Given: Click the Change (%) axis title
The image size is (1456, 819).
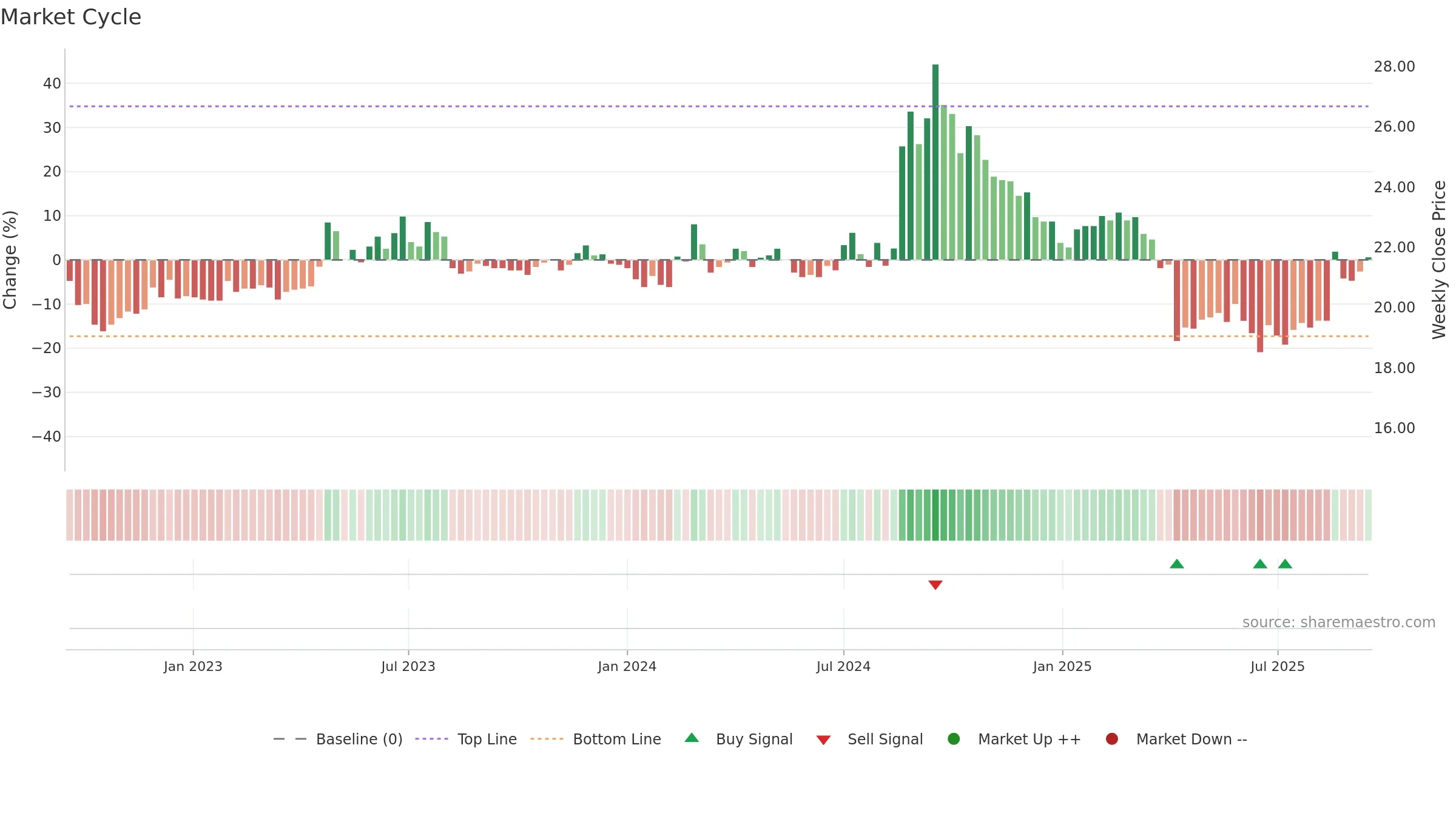Looking at the screenshot, I should click(x=10, y=260).
